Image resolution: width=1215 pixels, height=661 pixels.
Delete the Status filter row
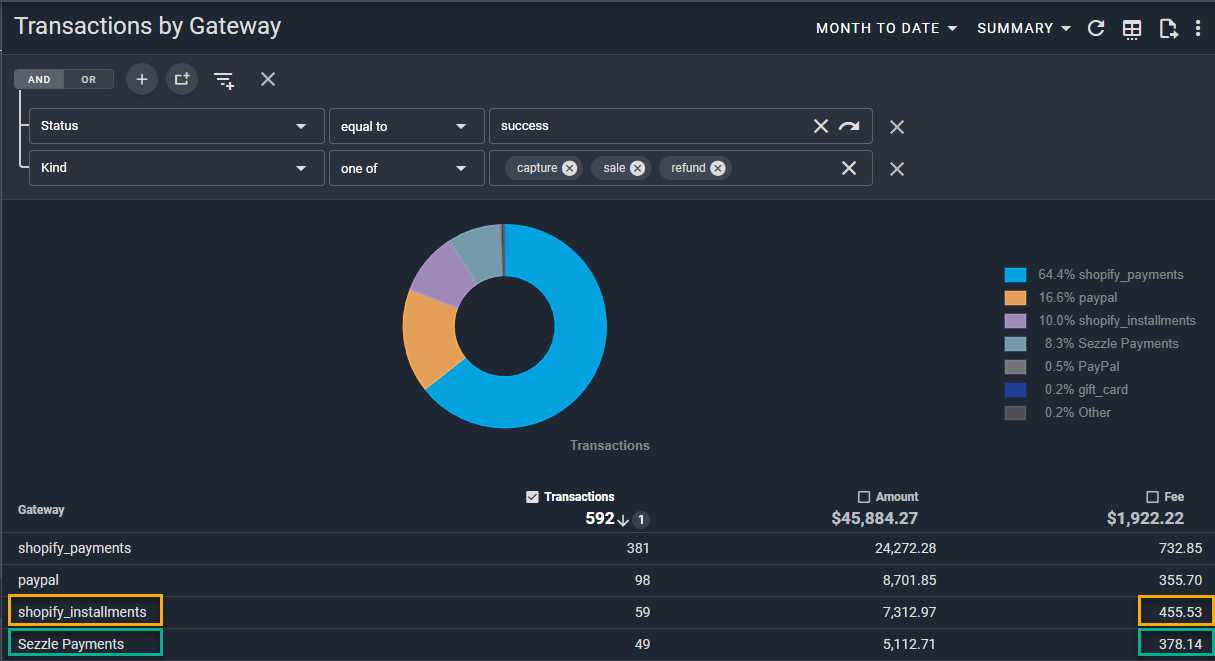[897, 127]
